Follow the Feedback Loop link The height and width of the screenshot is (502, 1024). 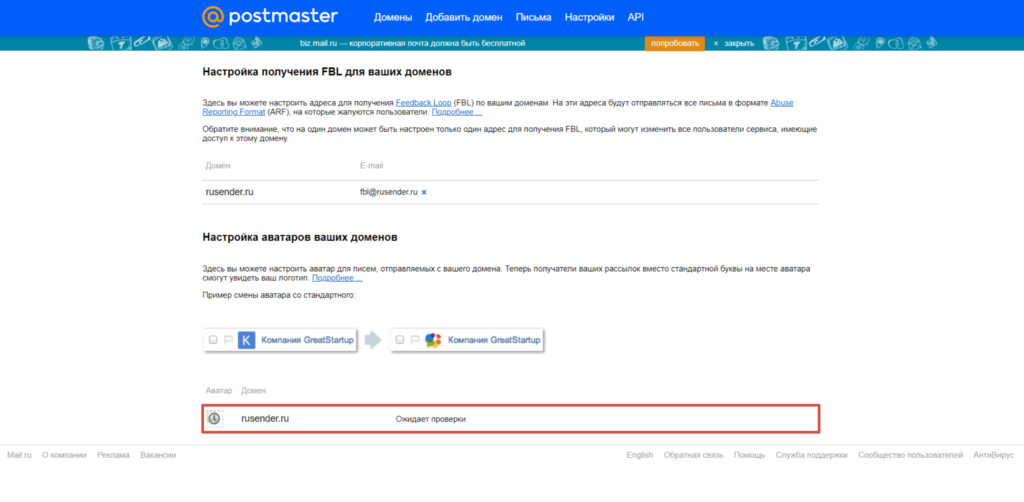coord(423,103)
